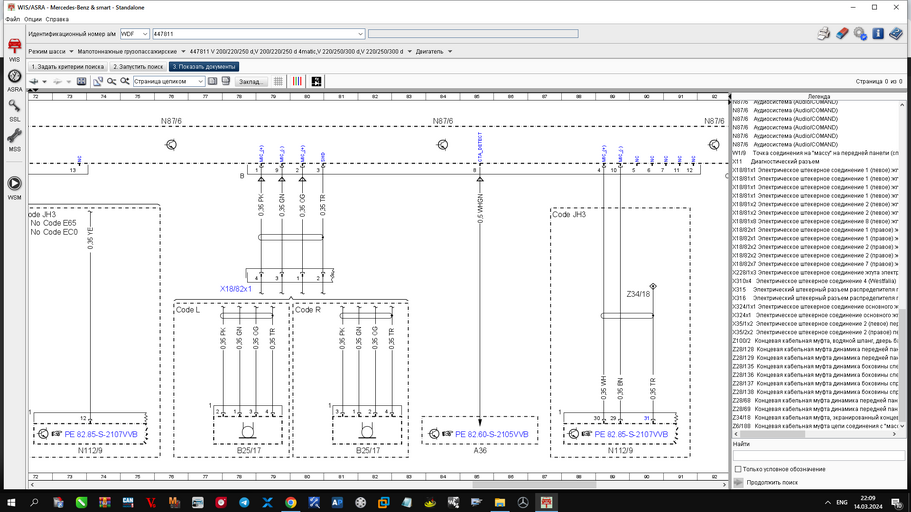The image size is (911, 512).
Task: Click the taskbar search magnifier
Action: [x=34, y=502]
